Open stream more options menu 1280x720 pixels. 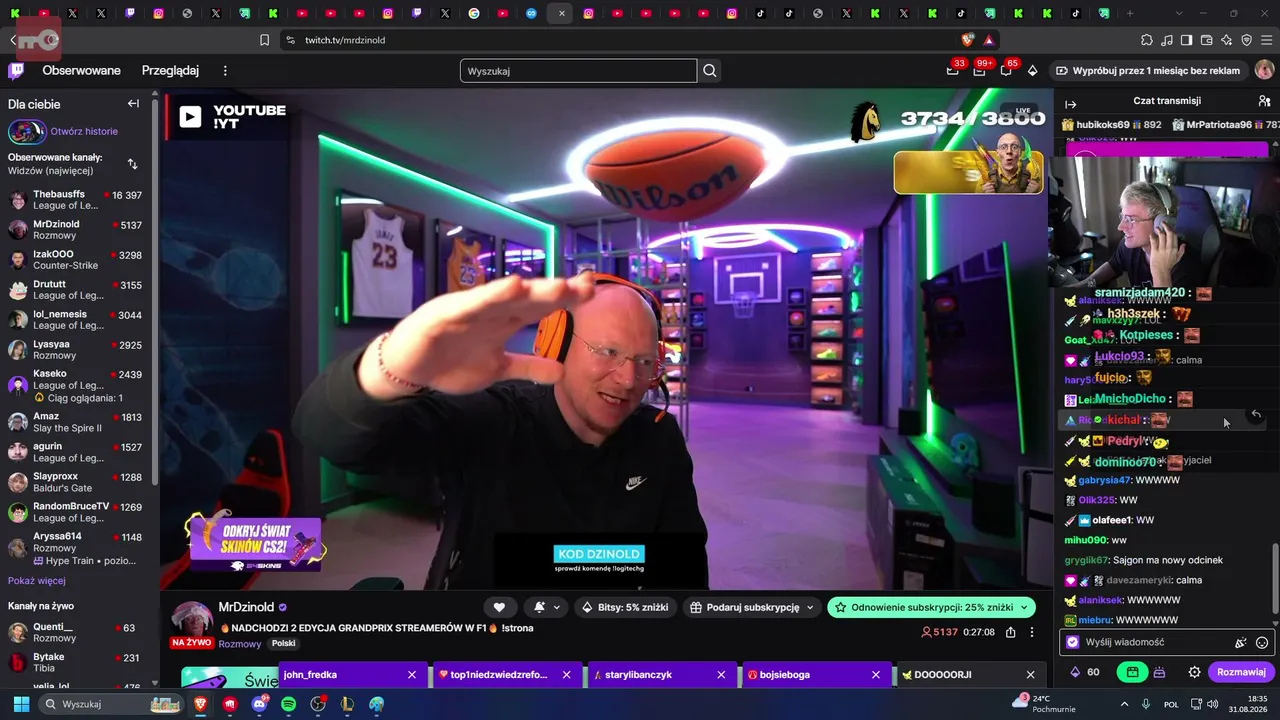click(x=1032, y=632)
